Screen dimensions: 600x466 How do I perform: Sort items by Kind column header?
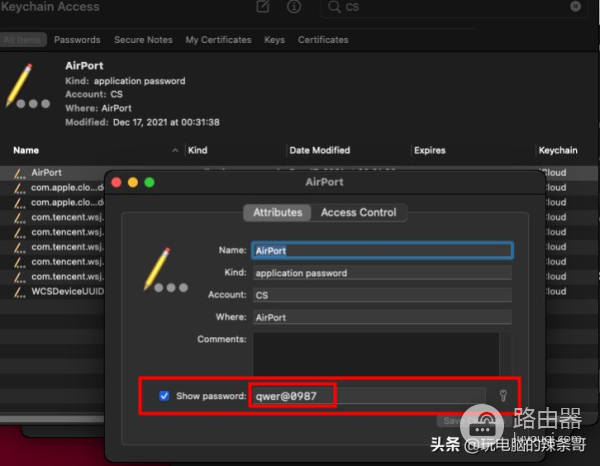coord(198,151)
